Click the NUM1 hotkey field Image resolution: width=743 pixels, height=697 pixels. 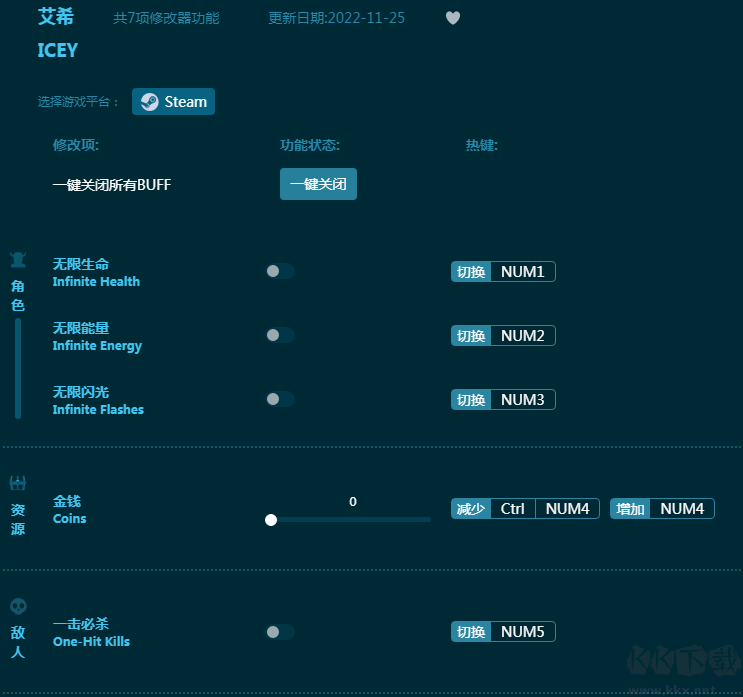522,272
